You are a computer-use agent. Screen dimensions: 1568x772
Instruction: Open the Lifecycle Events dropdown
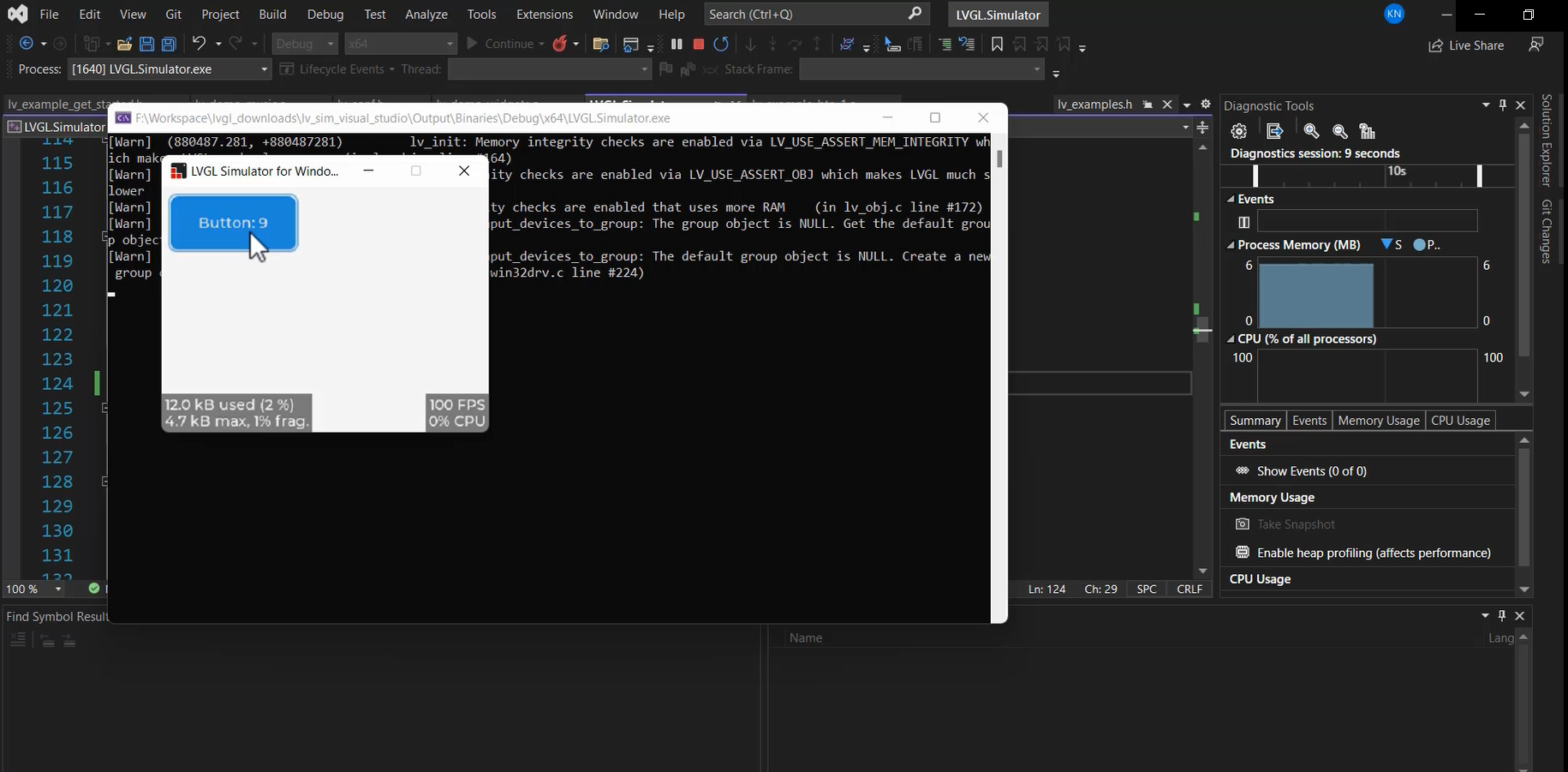(x=337, y=69)
